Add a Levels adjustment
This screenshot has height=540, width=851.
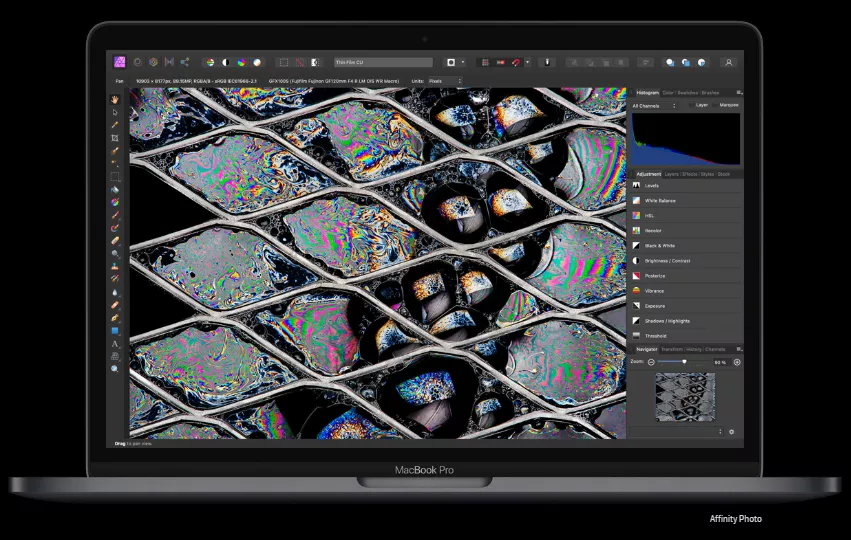(x=687, y=186)
